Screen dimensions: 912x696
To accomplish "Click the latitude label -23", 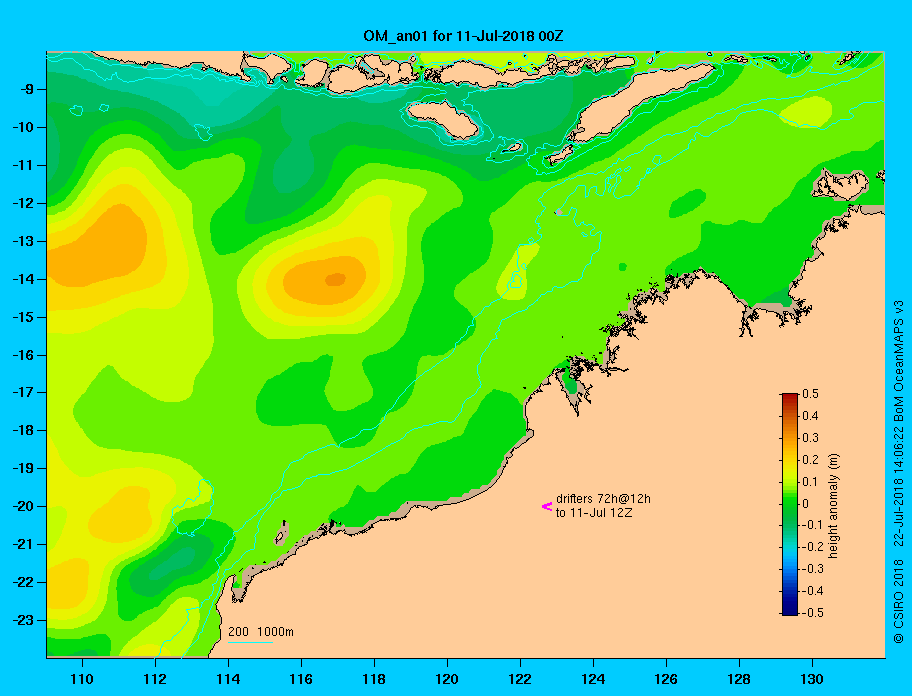I will [22, 620].
